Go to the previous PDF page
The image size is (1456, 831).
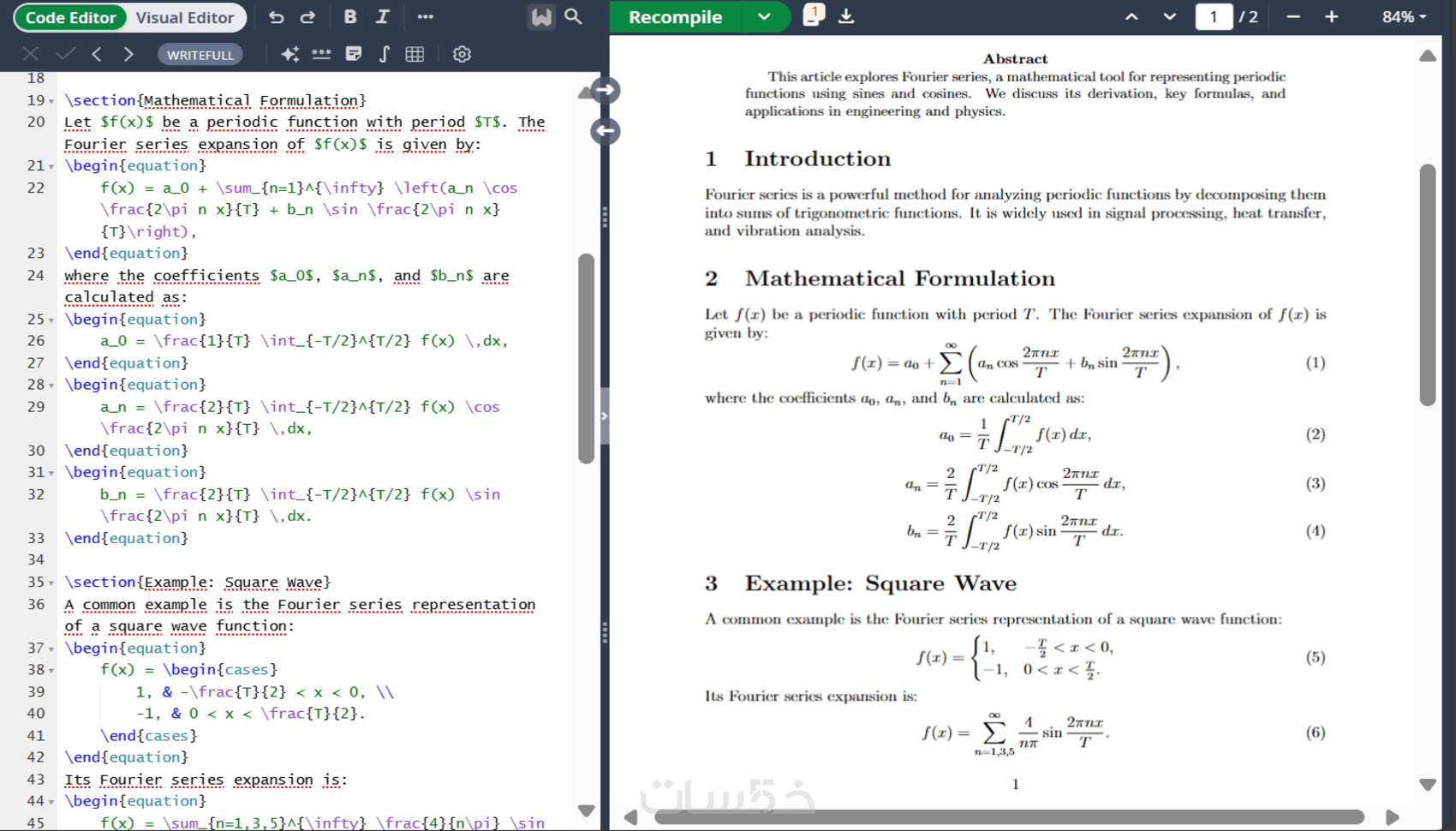[1131, 17]
